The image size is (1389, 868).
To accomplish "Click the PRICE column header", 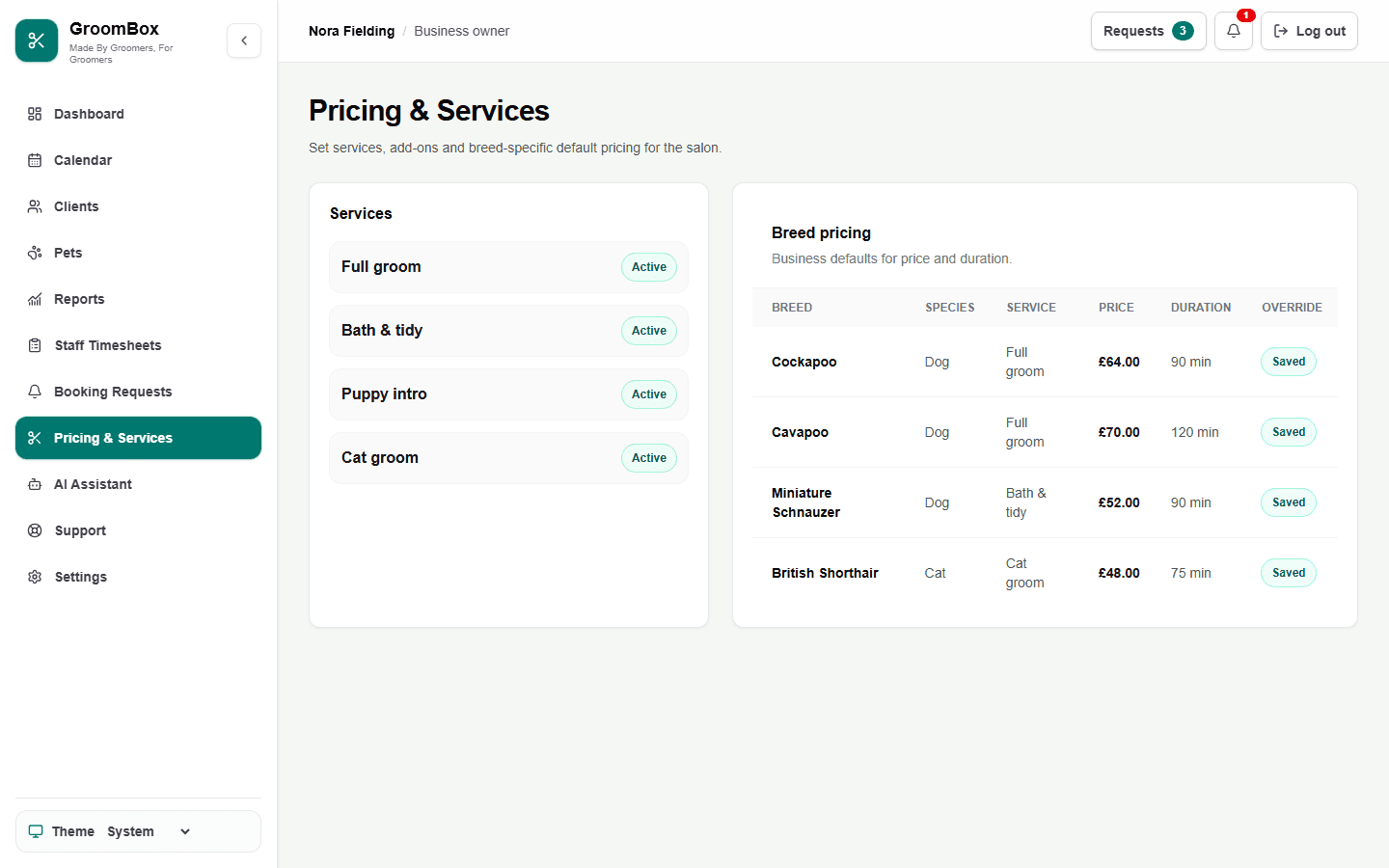I will tap(1116, 308).
